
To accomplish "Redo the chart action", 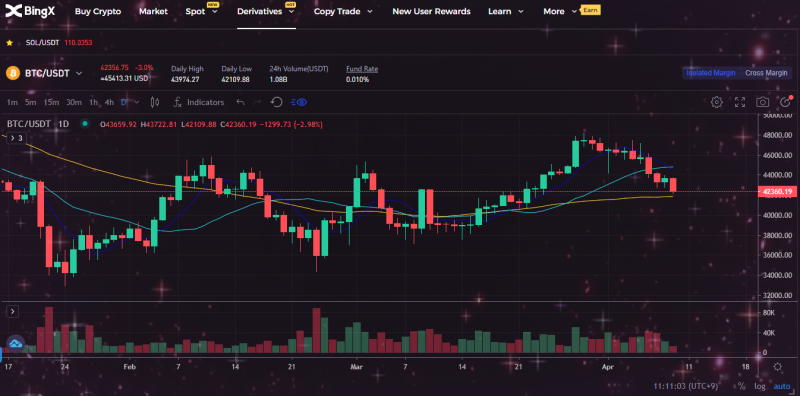I will coord(257,102).
